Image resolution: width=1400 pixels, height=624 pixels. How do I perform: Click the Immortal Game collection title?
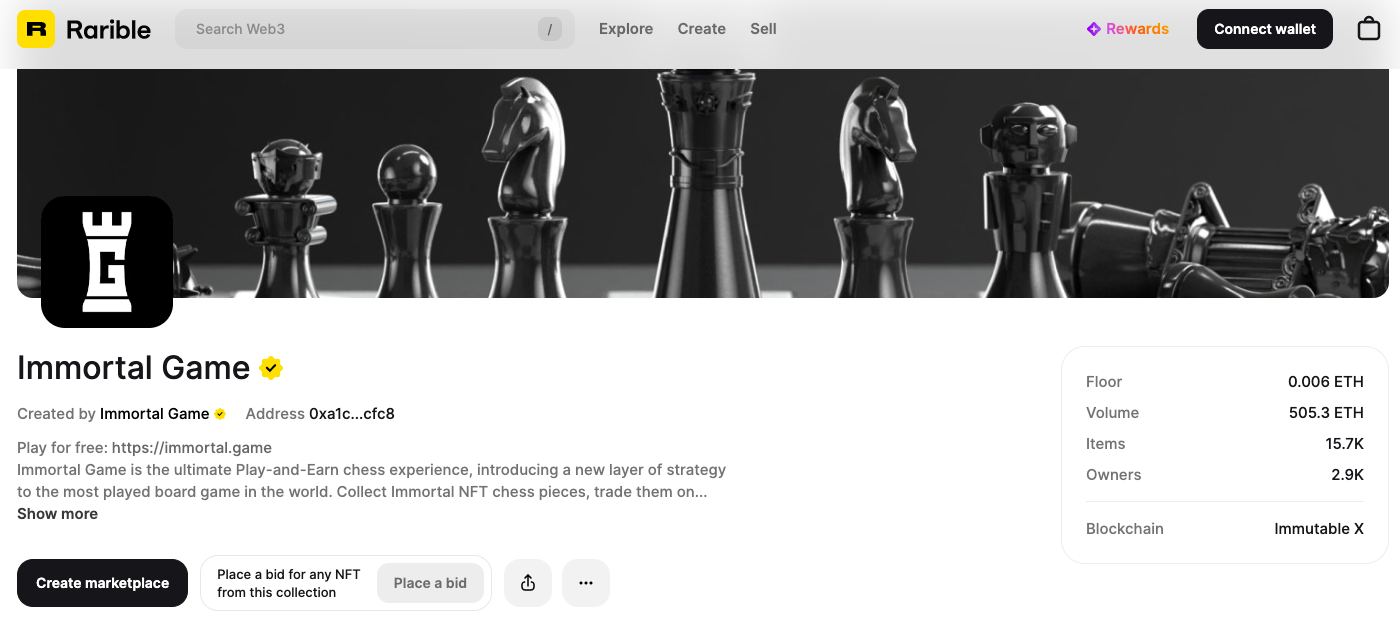point(133,368)
